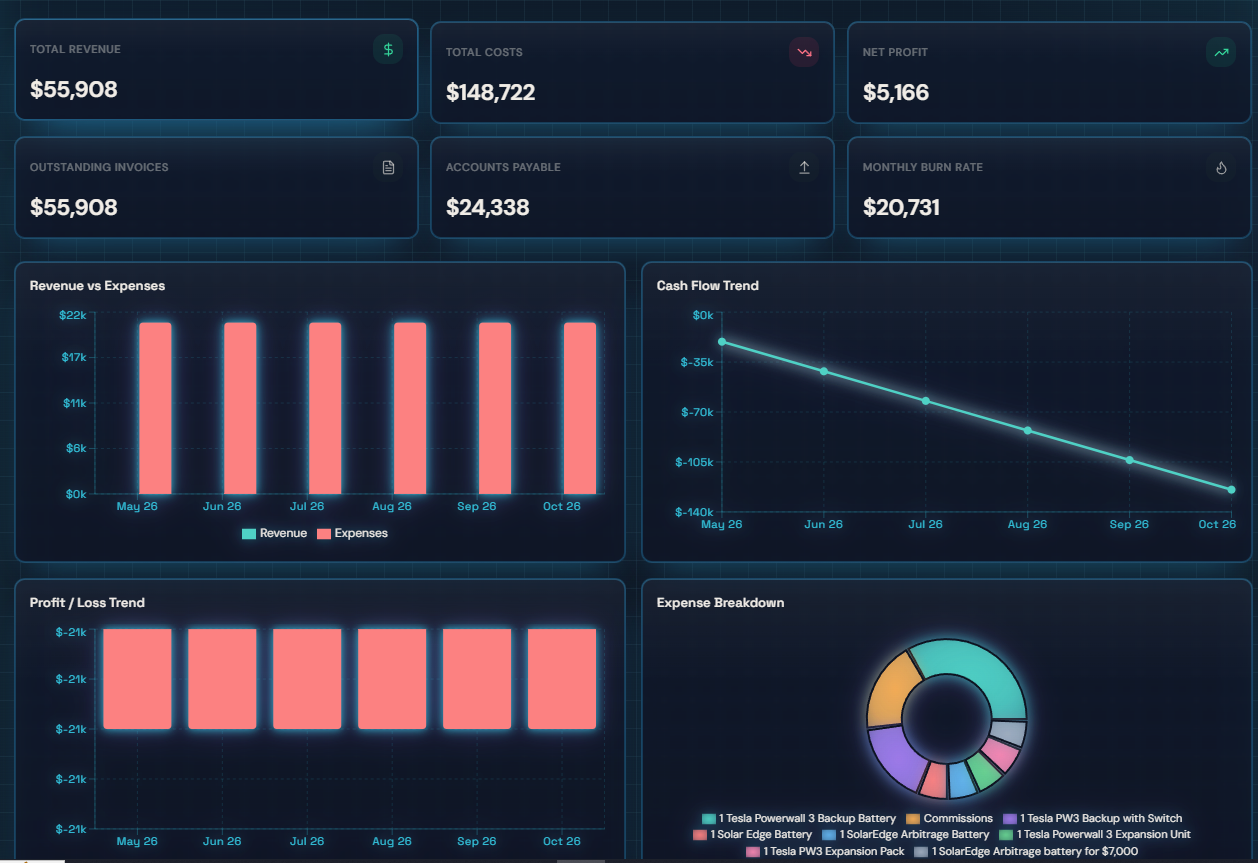1258x863 pixels.
Task: Click the $22k axis label on Revenue chart
Action: click(x=73, y=315)
